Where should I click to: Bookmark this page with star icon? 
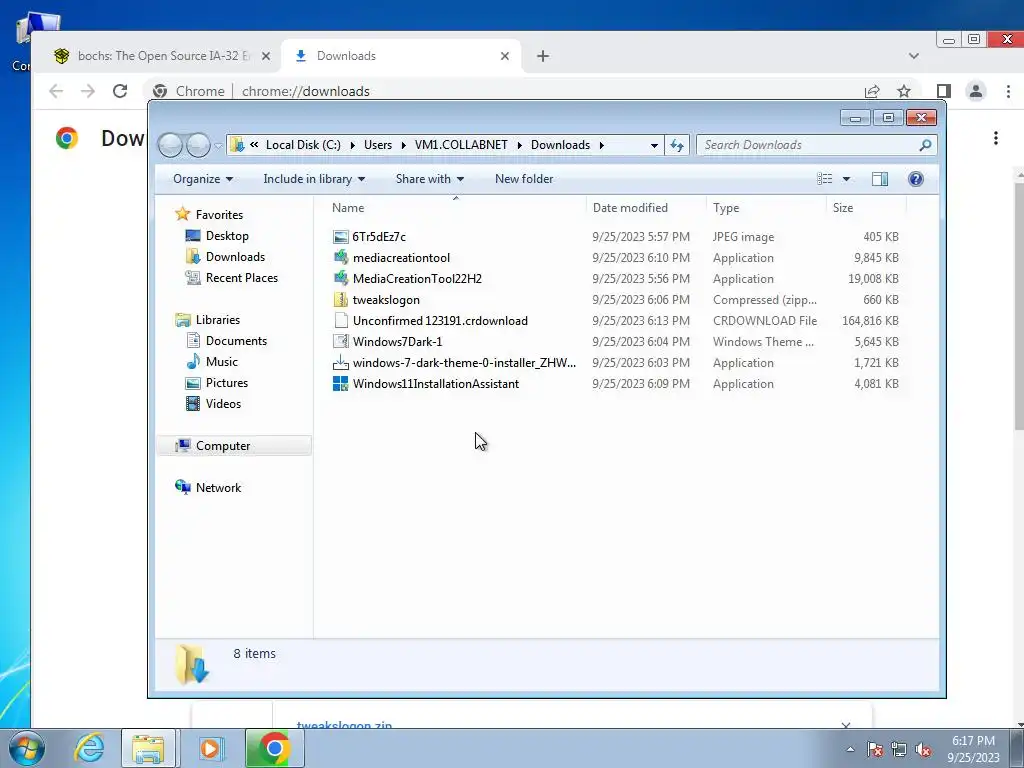point(904,91)
